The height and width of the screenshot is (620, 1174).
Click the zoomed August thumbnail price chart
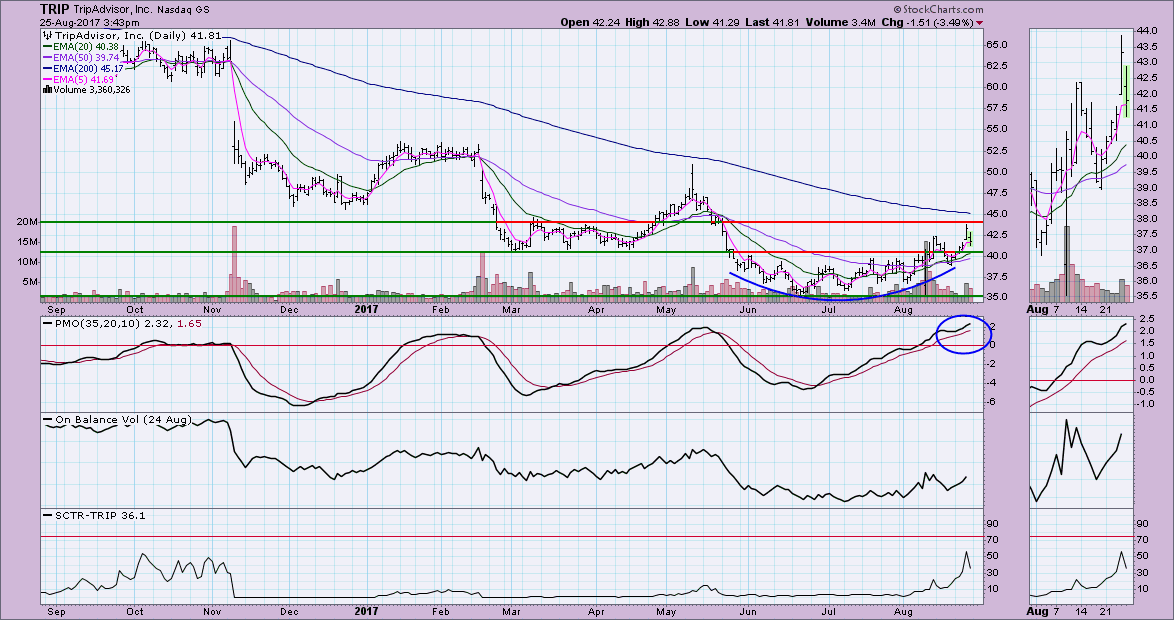(1080, 165)
